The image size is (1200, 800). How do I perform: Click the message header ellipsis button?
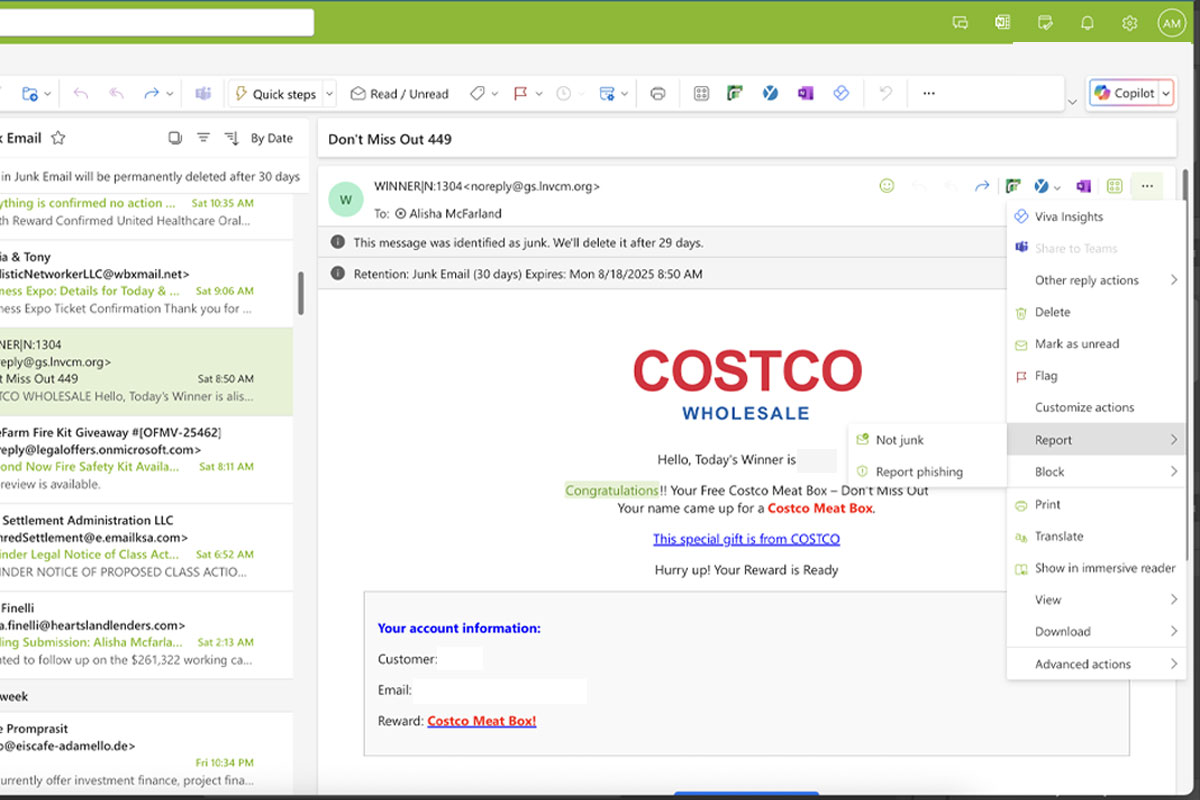(1147, 186)
